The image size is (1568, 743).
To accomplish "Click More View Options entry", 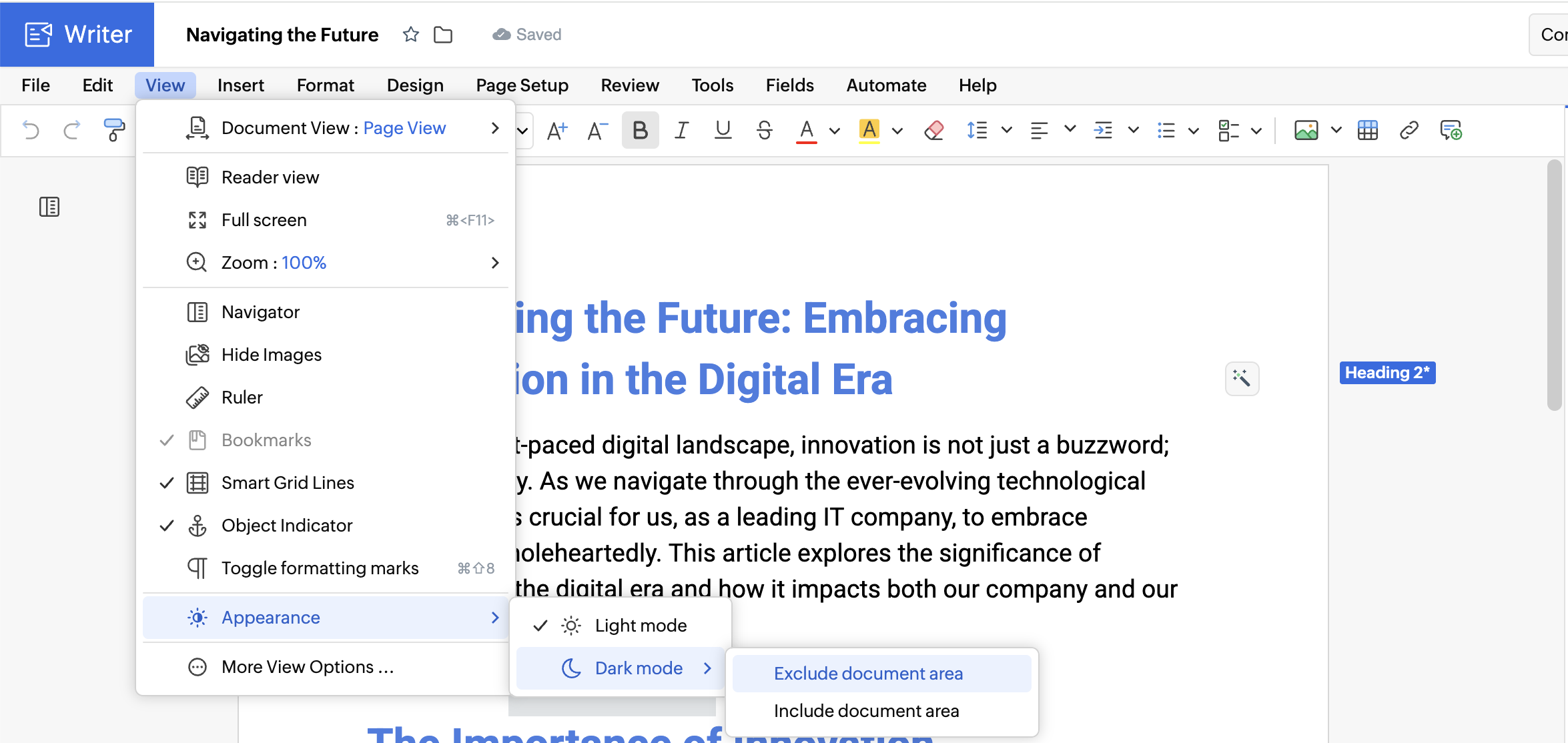I will [308, 667].
